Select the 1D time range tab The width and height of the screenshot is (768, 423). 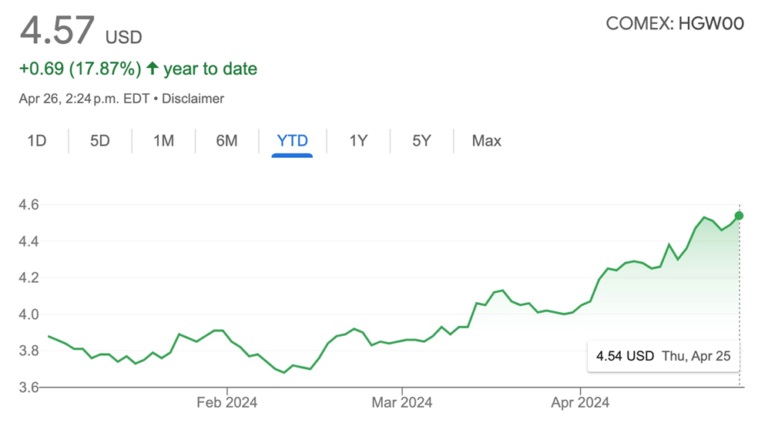37,141
